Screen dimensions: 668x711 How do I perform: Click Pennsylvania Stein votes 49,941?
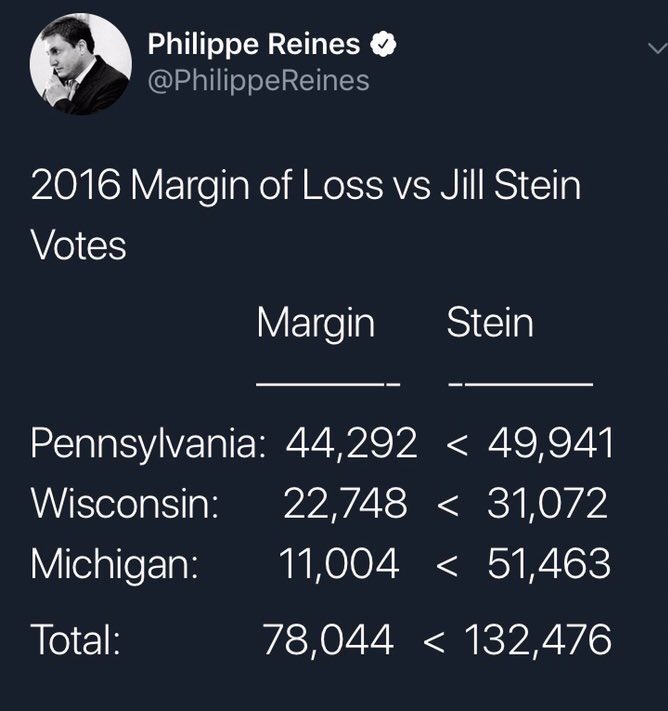pos(550,444)
